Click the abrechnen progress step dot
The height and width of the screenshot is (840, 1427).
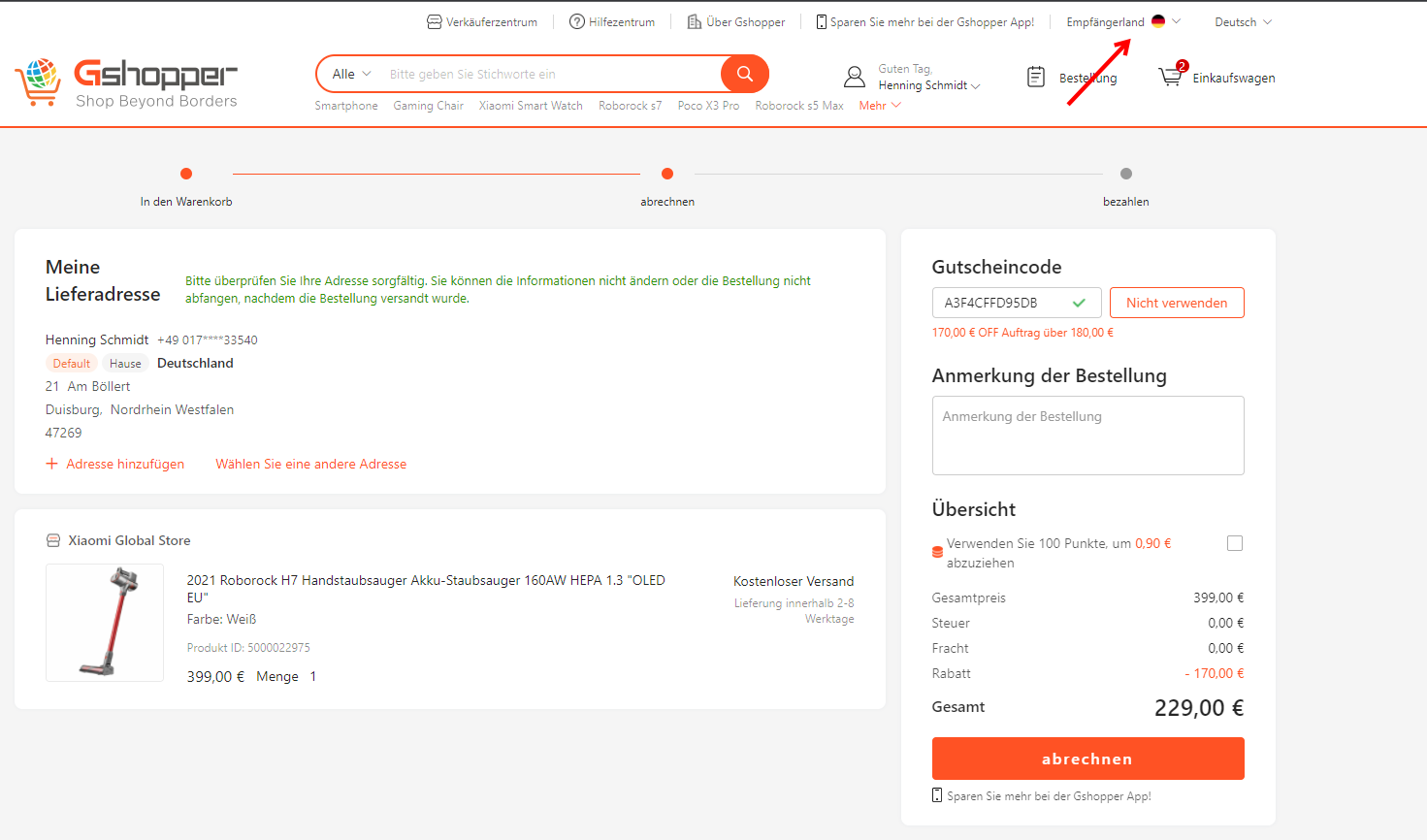point(667,174)
